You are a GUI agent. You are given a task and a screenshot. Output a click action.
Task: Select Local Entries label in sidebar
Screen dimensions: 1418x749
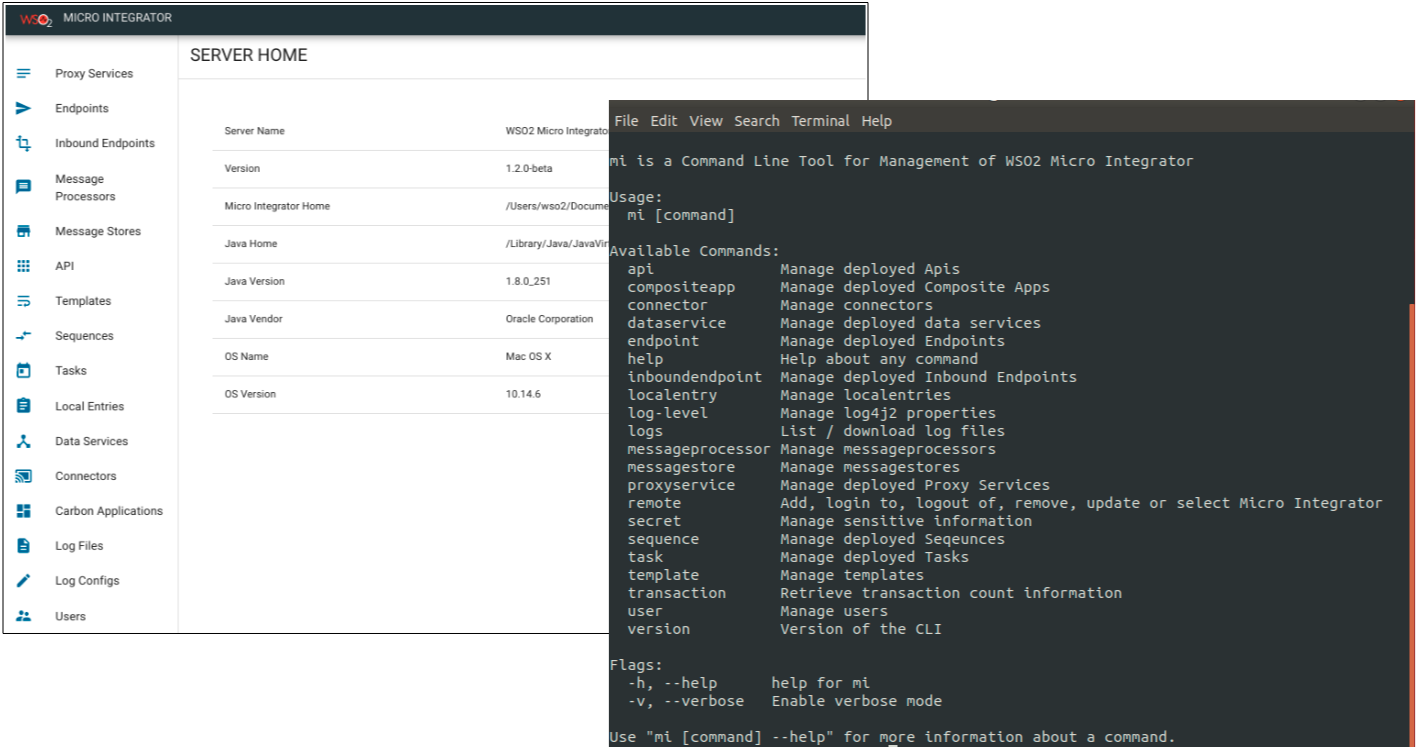90,406
